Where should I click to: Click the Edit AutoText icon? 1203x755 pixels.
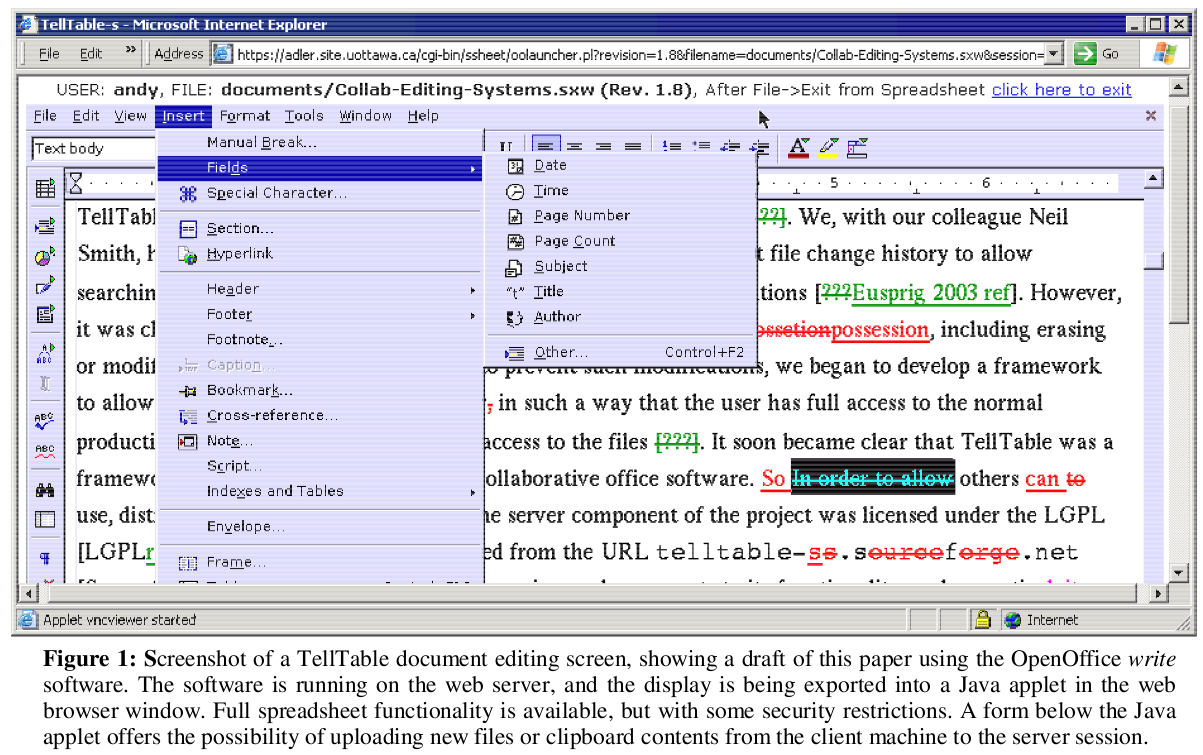[x=45, y=352]
